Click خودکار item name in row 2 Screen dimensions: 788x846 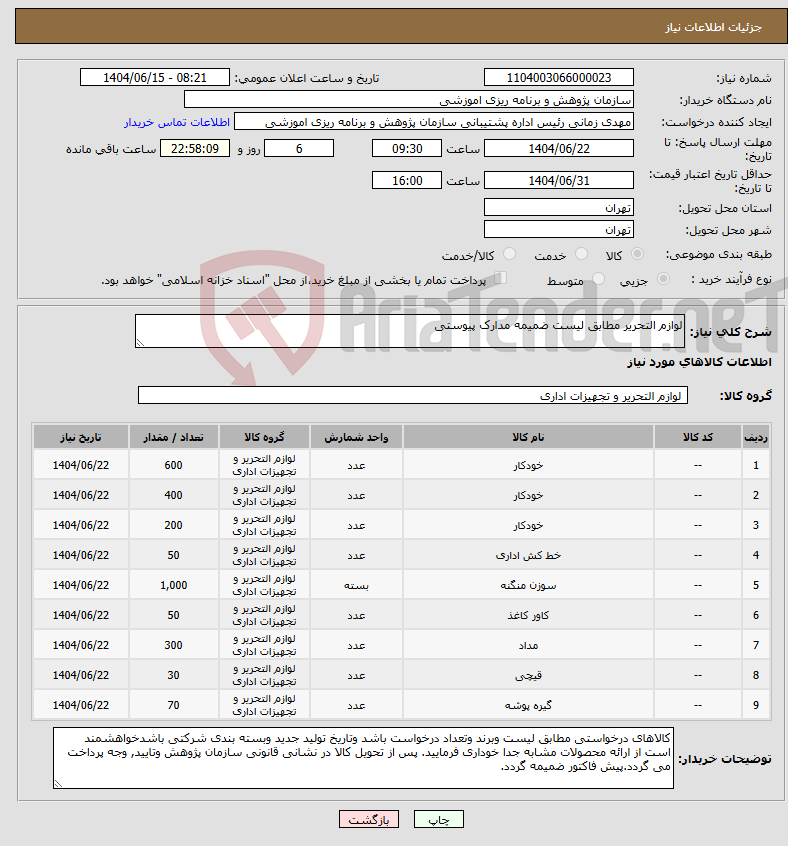point(528,495)
